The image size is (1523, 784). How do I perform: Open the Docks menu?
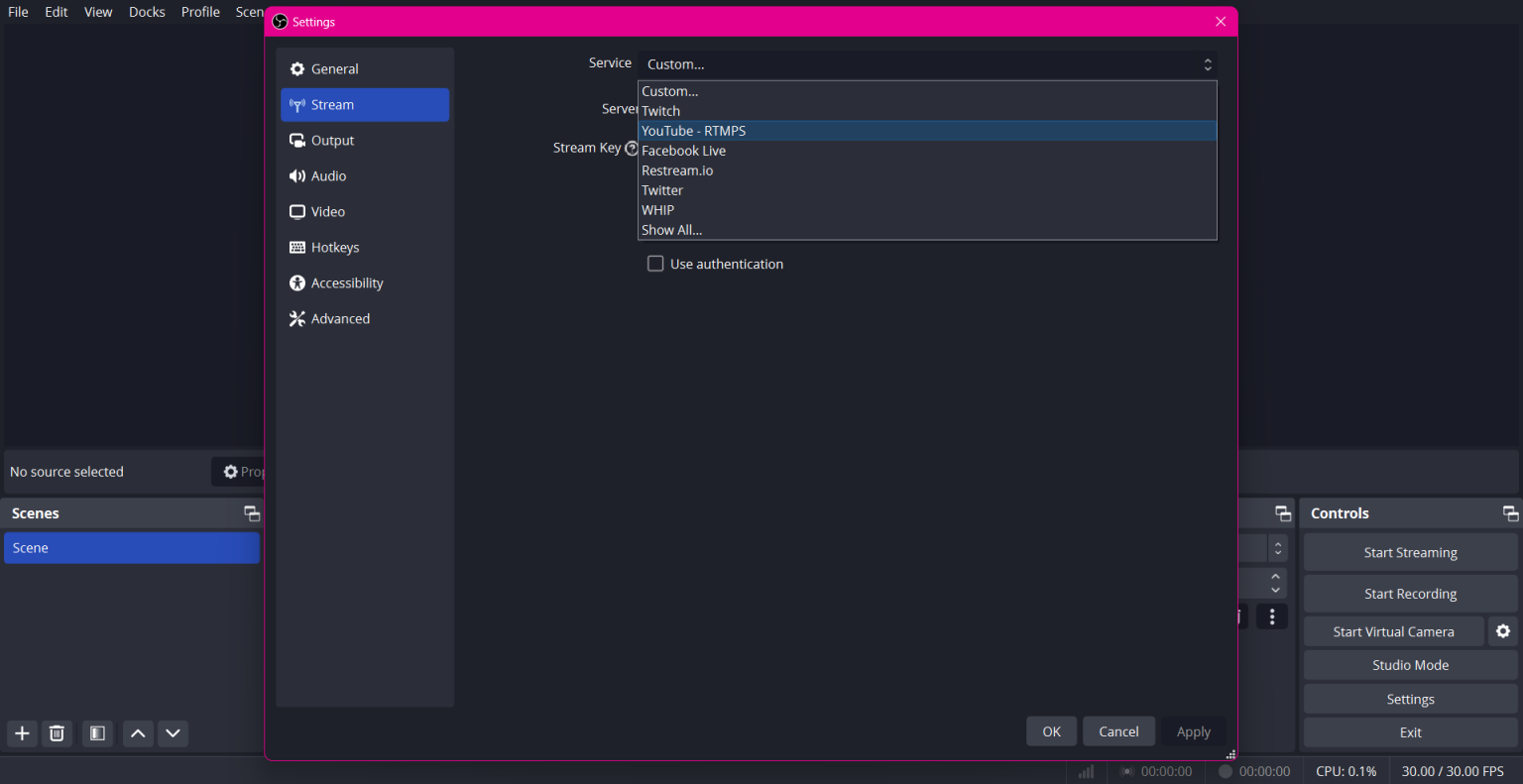coord(147,12)
